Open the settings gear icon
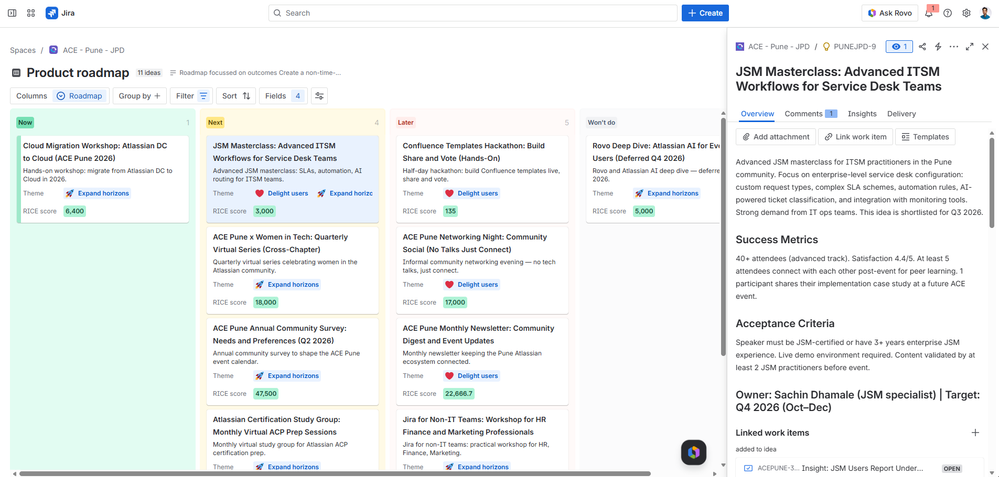Viewport: 999px width, 477px height. (967, 13)
